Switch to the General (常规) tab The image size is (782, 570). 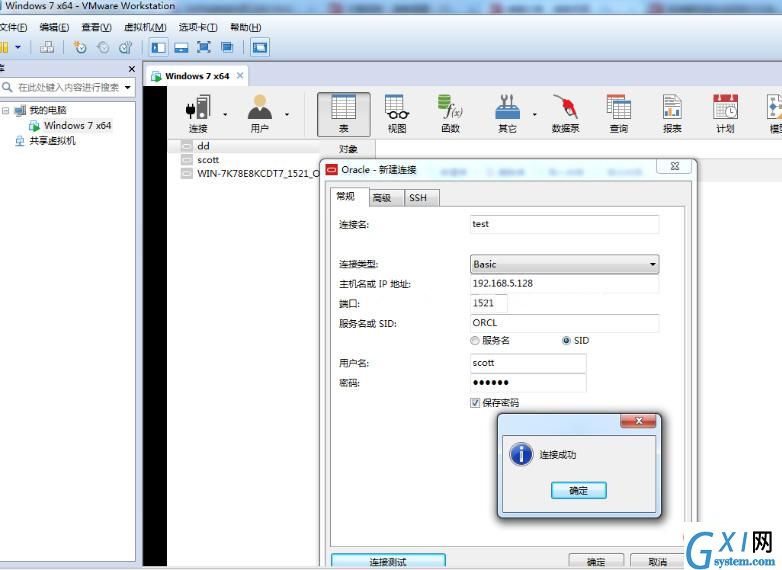[350, 196]
